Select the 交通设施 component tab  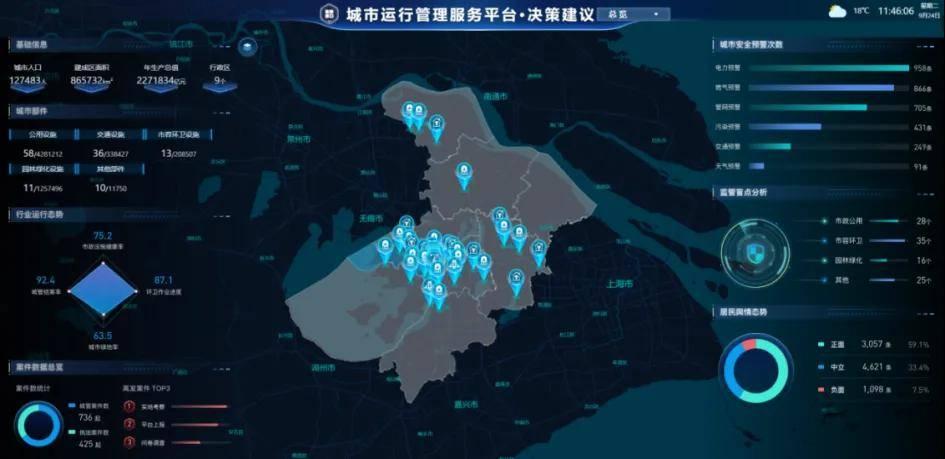110,134
